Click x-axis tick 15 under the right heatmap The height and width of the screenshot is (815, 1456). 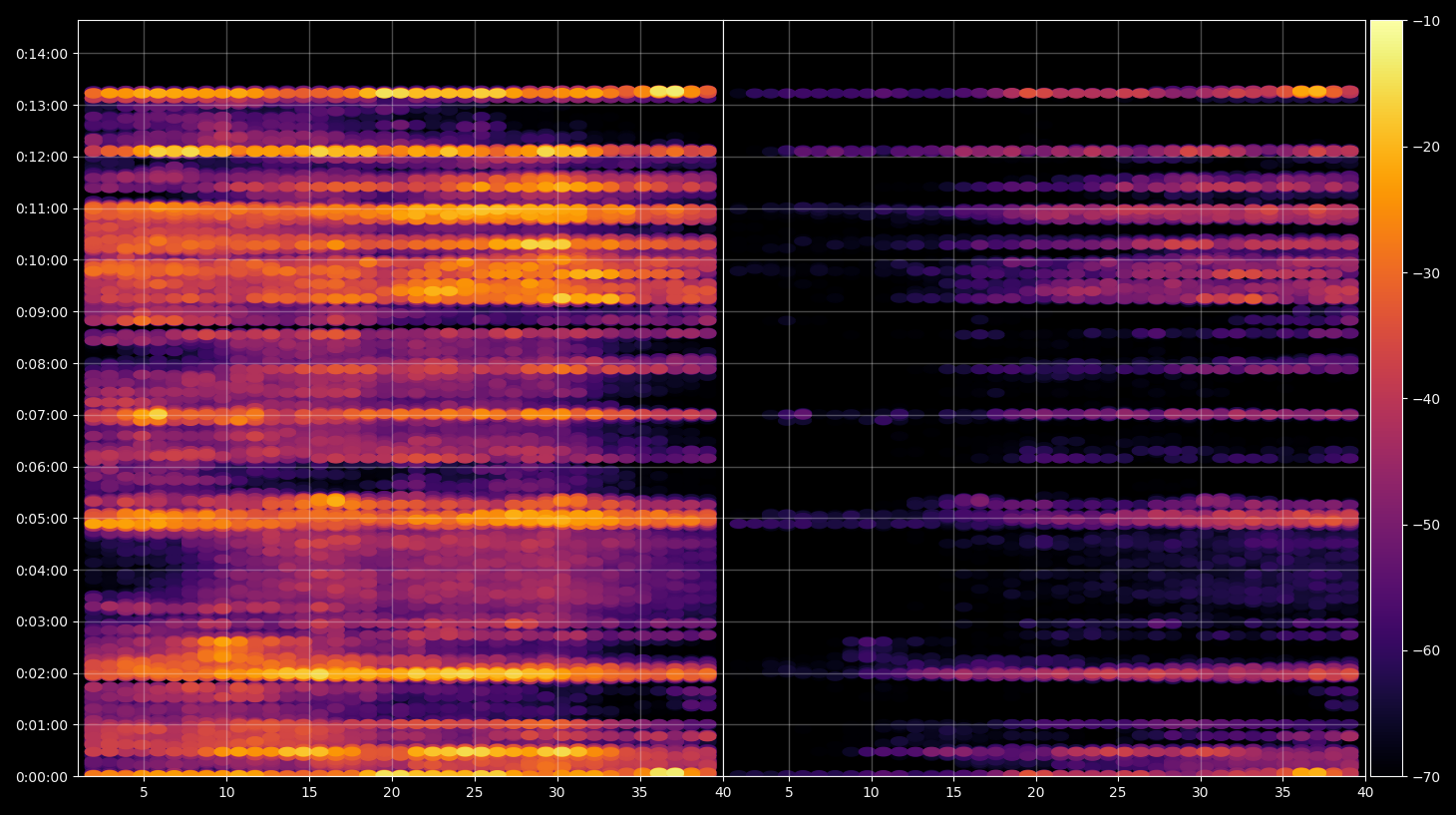click(x=953, y=793)
